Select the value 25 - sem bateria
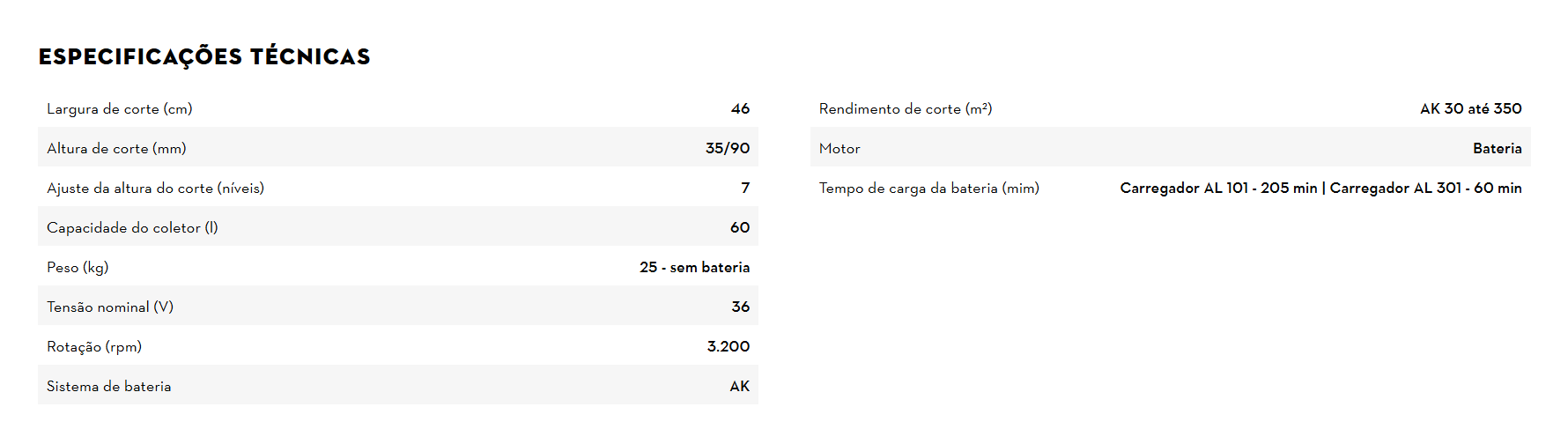 (x=694, y=268)
